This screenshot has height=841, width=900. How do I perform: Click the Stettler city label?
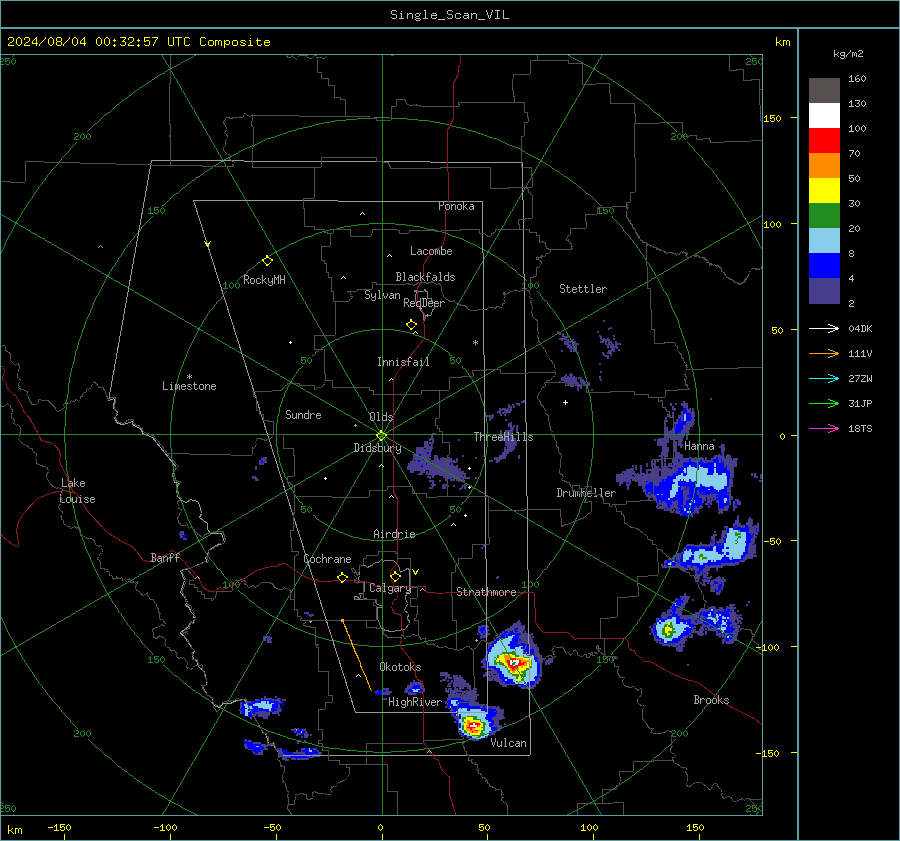[583, 289]
